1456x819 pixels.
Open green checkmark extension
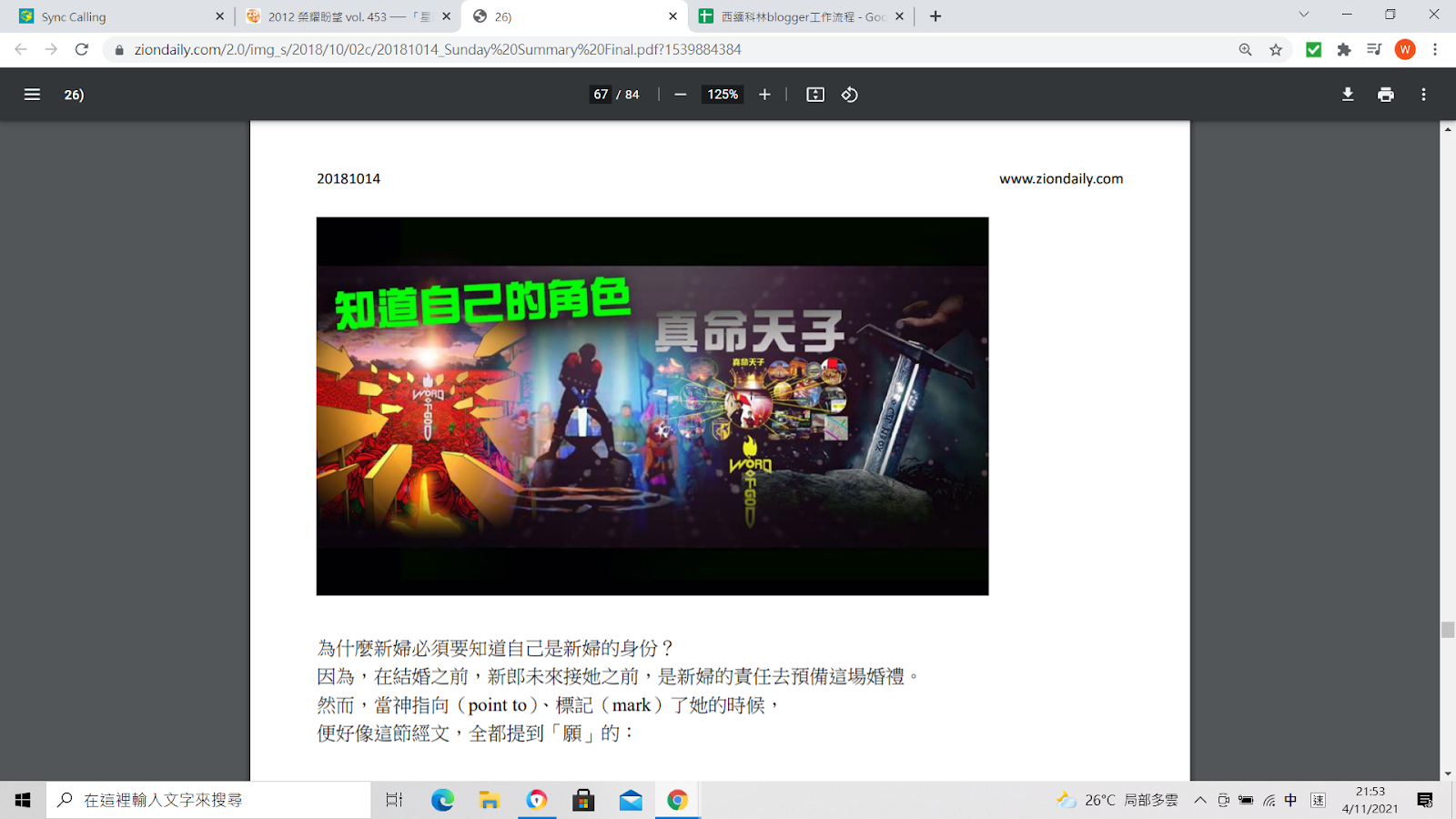[1313, 50]
